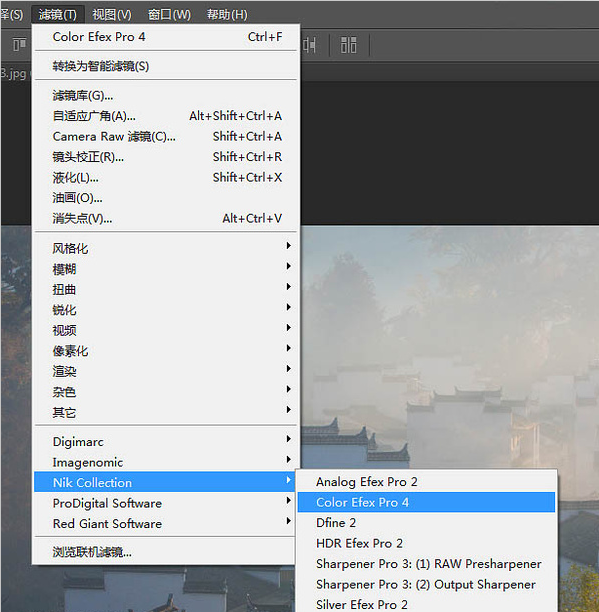Select Color Efex Pro 4 in Nik submenu
Viewport: 599px width, 612px height.
coord(426,502)
